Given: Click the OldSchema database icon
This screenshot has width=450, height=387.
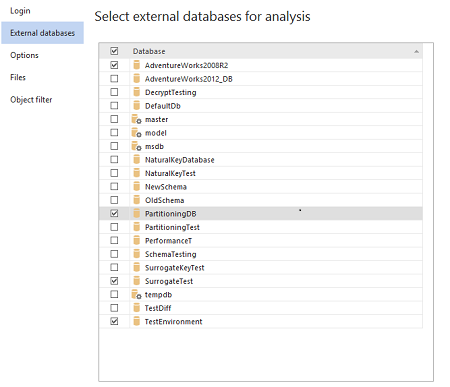Looking at the screenshot, I should [x=136, y=200].
